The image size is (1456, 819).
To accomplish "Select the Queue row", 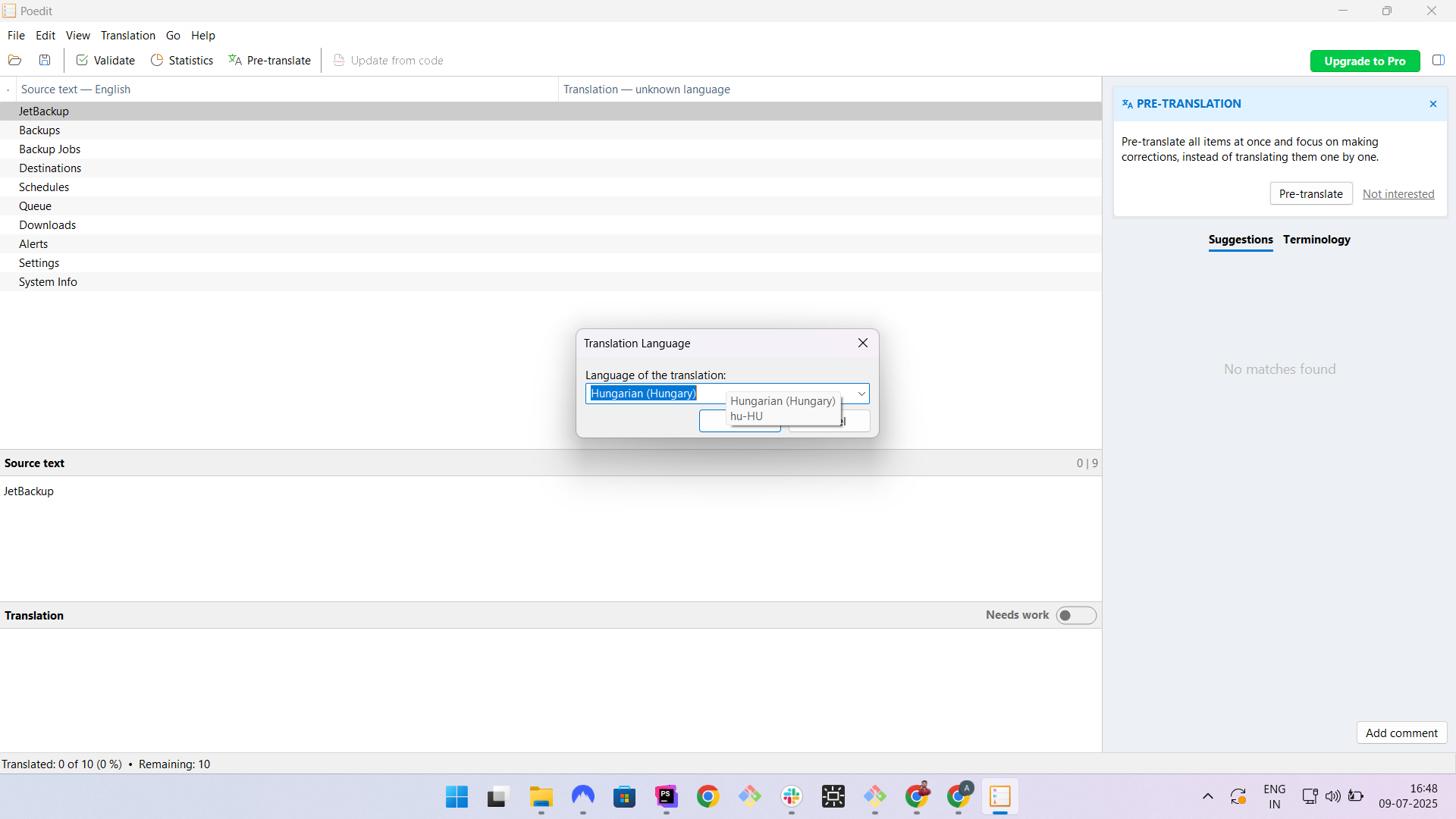I will point(551,206).
